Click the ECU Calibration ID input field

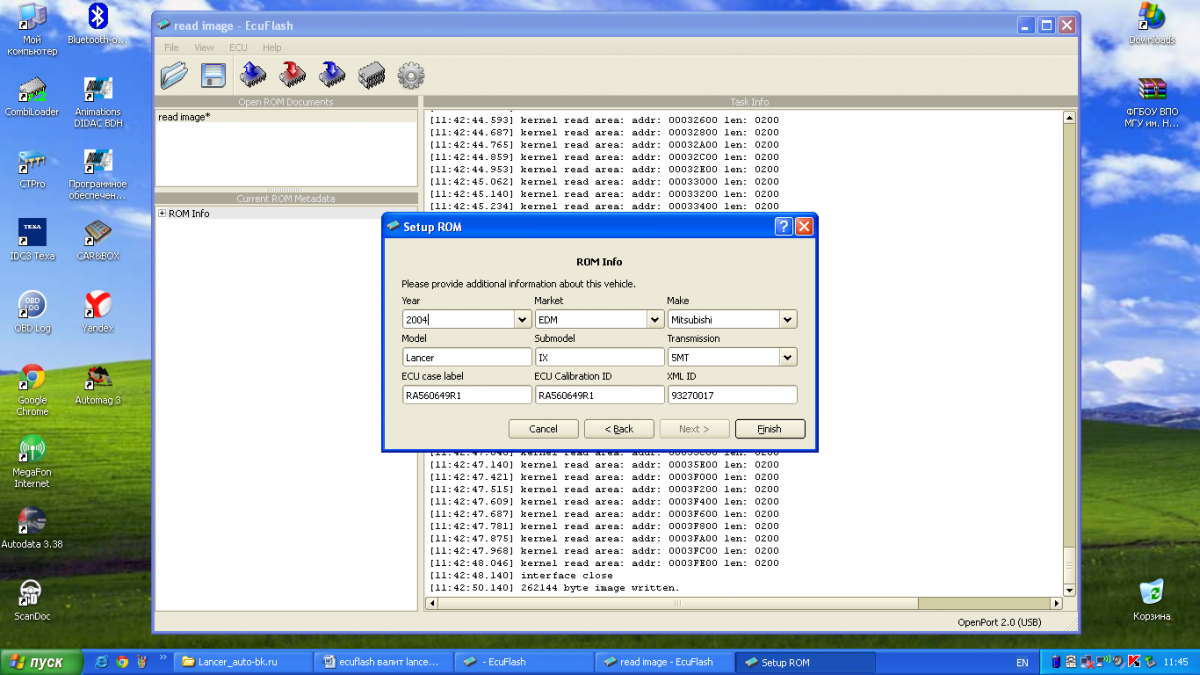[x=600, y=395]
